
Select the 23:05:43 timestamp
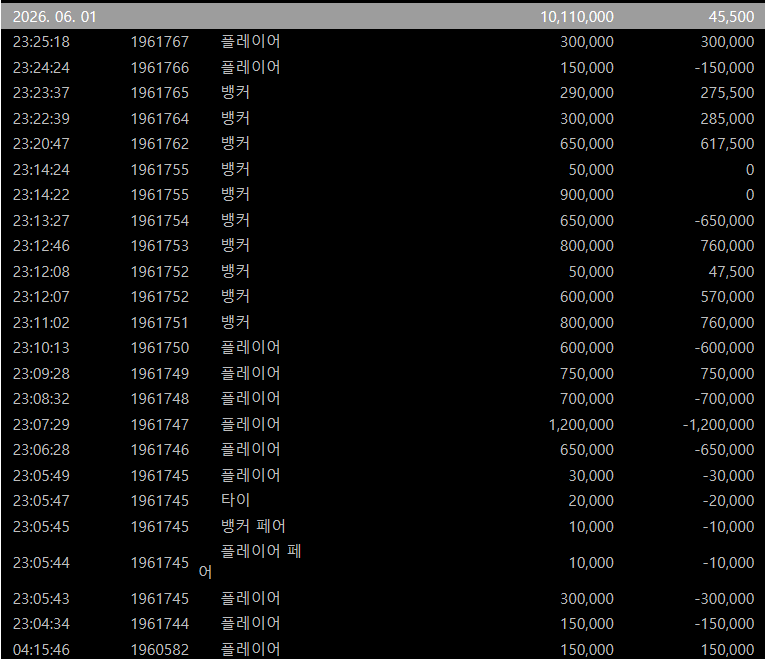[41, 599]
